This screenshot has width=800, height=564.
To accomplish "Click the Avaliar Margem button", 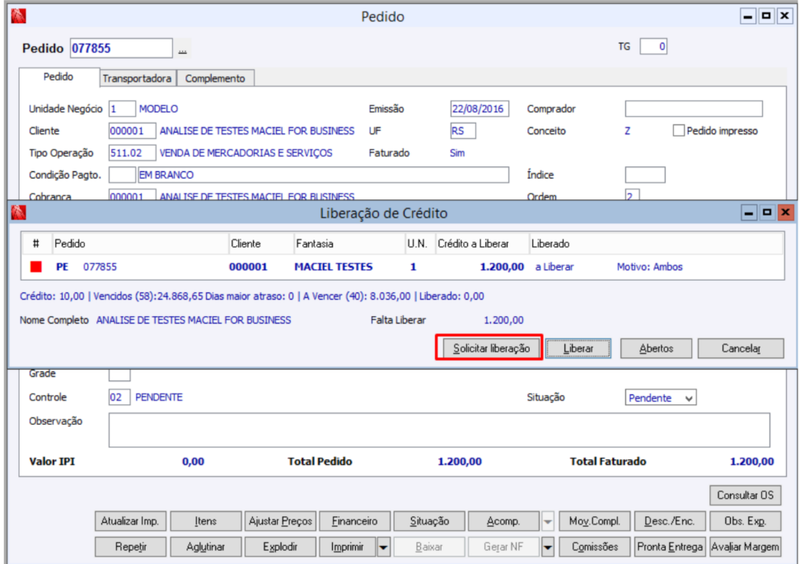I will pos(745,547).
